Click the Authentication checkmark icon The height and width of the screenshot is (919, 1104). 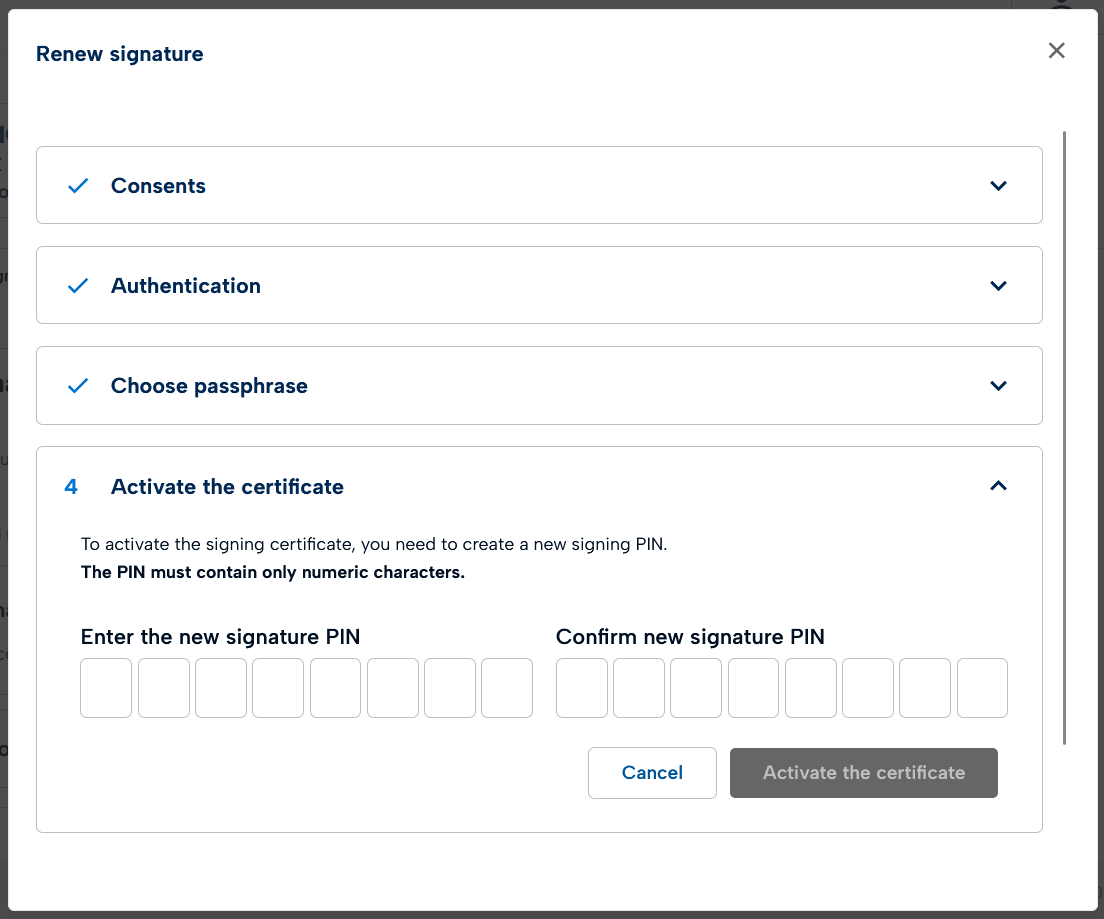(78, 286)
